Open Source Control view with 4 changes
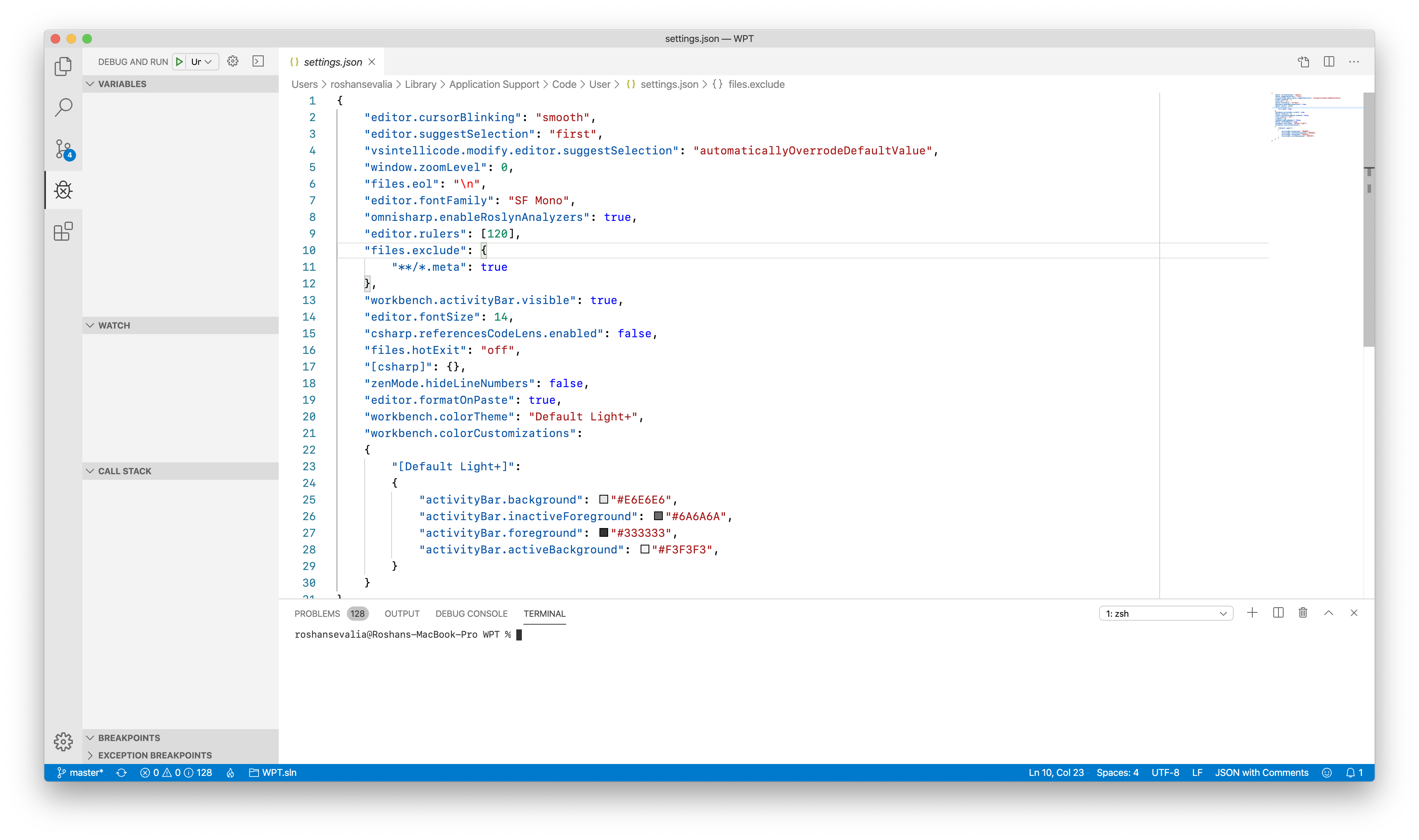The height and width of the screenshot is (840, 1419). (x=63, y=149)
